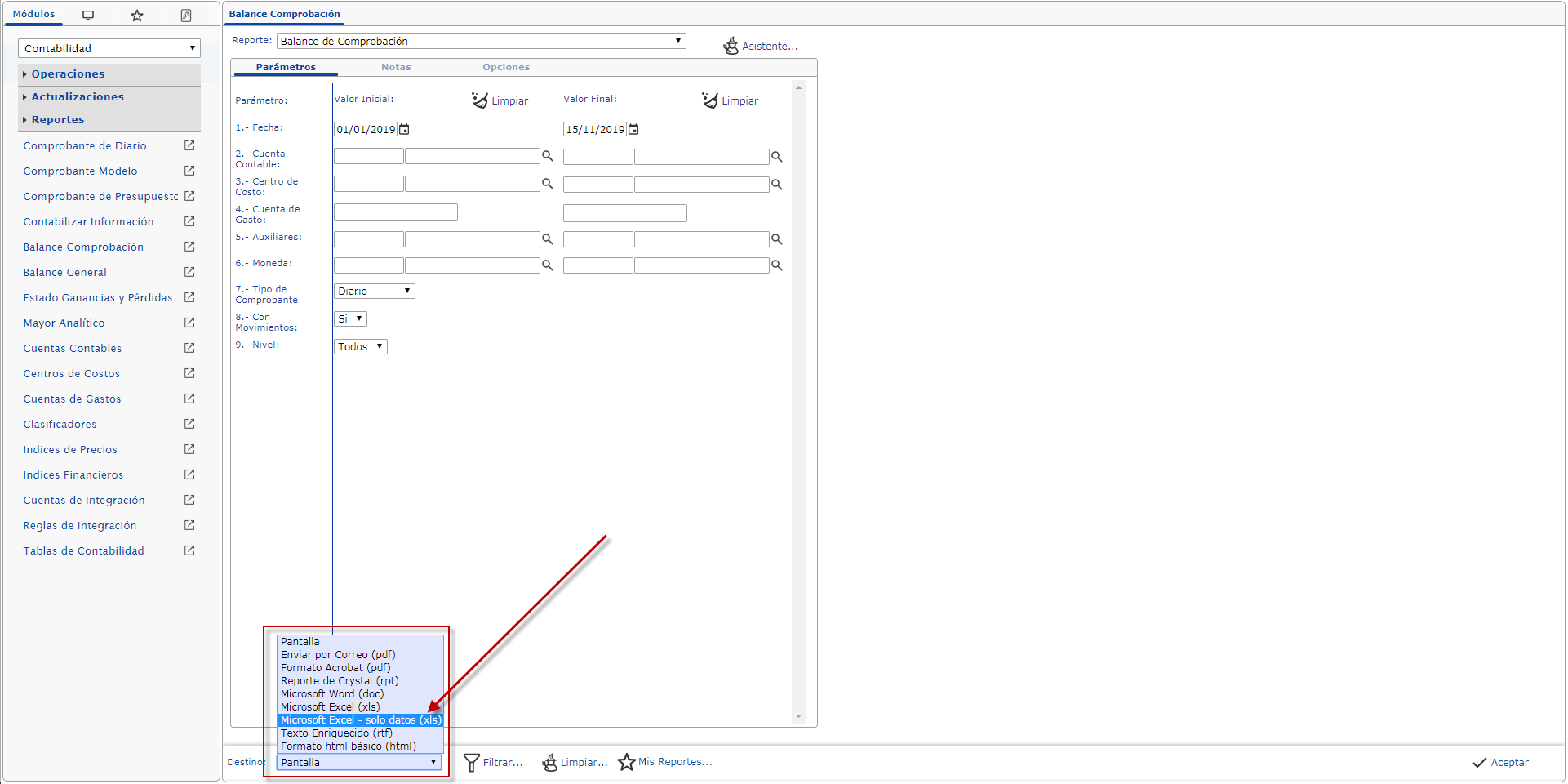
Task: Search initial Auxiliares magnifier
Action: [x=548, y=239]
